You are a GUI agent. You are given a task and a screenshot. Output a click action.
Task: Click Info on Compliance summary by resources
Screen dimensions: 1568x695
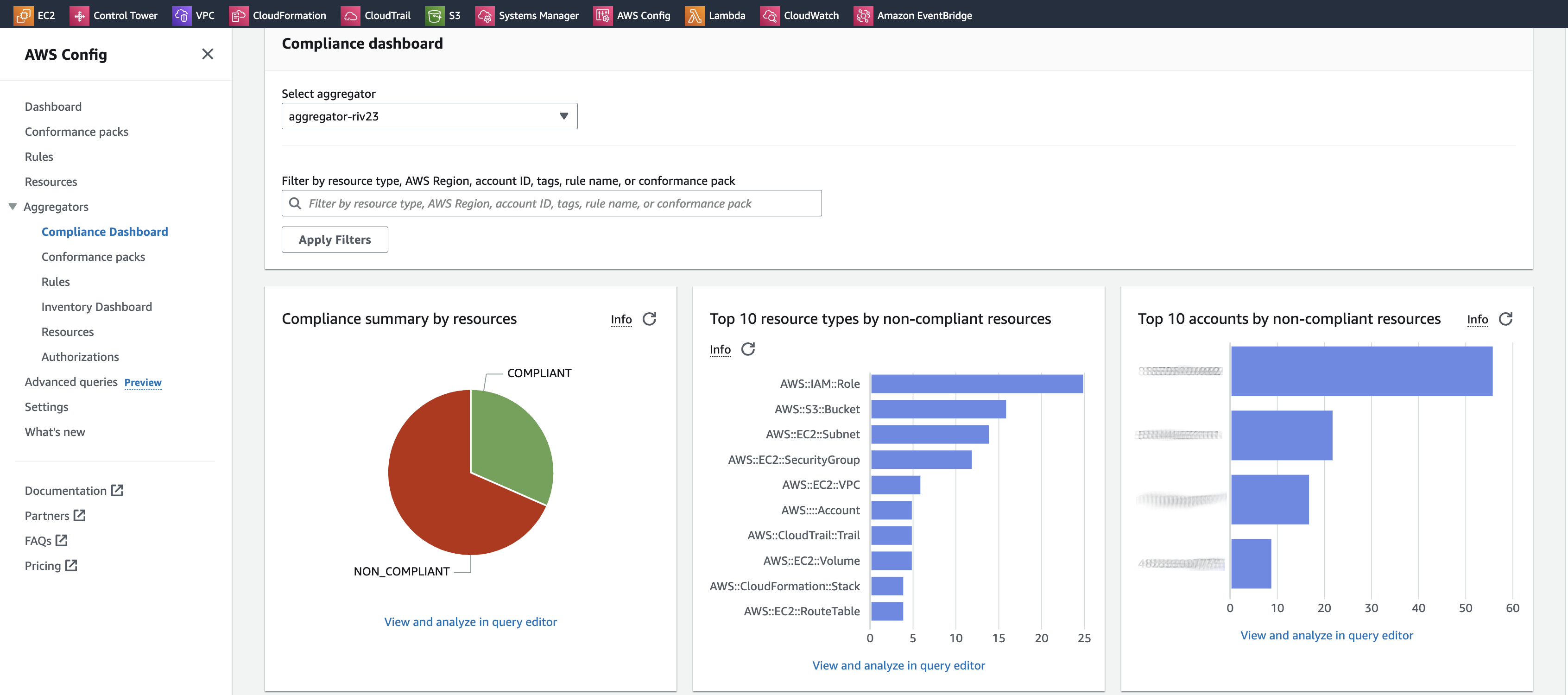coord(621,319)
